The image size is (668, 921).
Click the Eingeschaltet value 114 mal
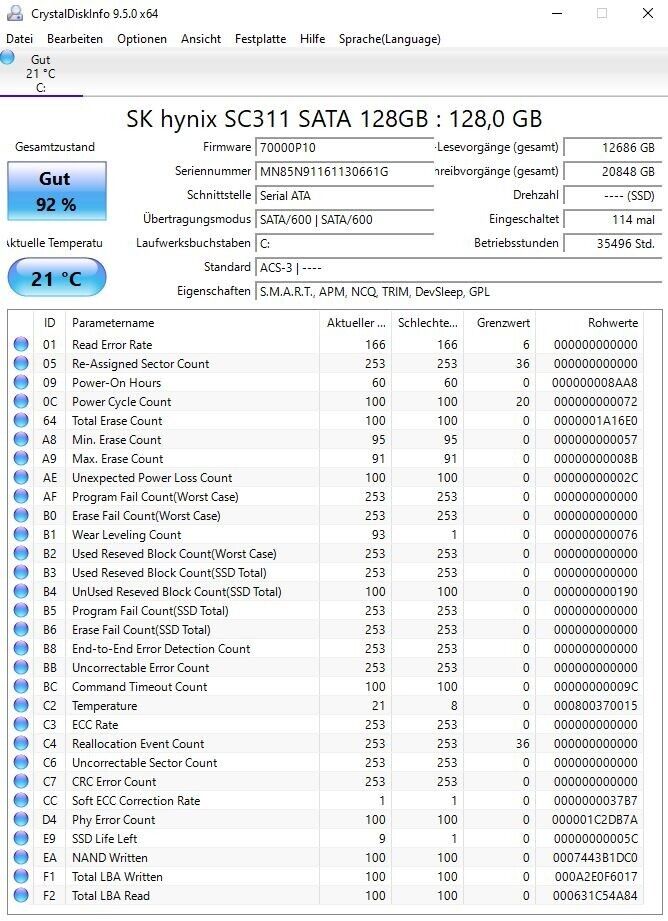point(613,219)
